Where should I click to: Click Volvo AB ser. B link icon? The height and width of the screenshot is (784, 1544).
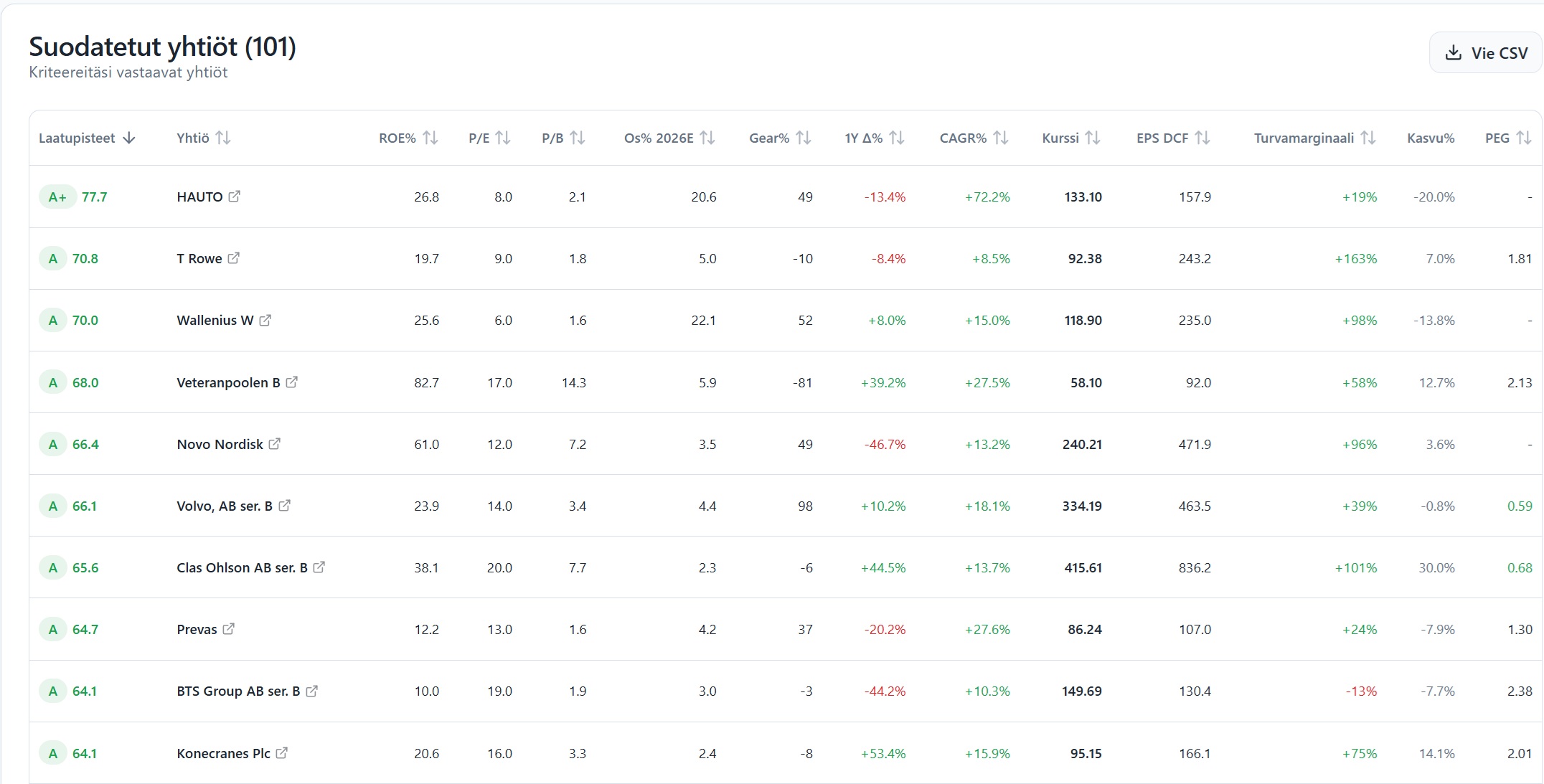click(x=284, y=506)
